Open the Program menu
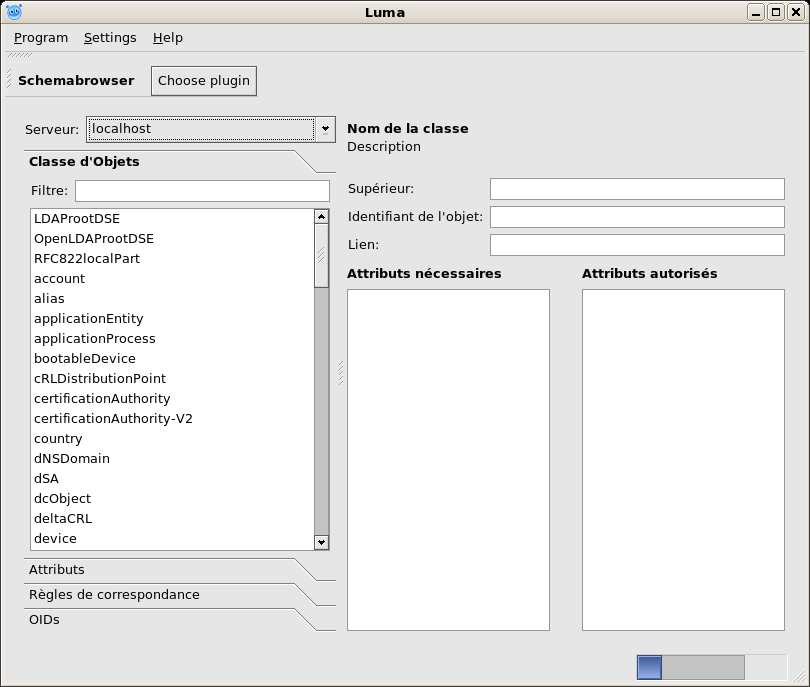810x687 pixels. point(41,38)
